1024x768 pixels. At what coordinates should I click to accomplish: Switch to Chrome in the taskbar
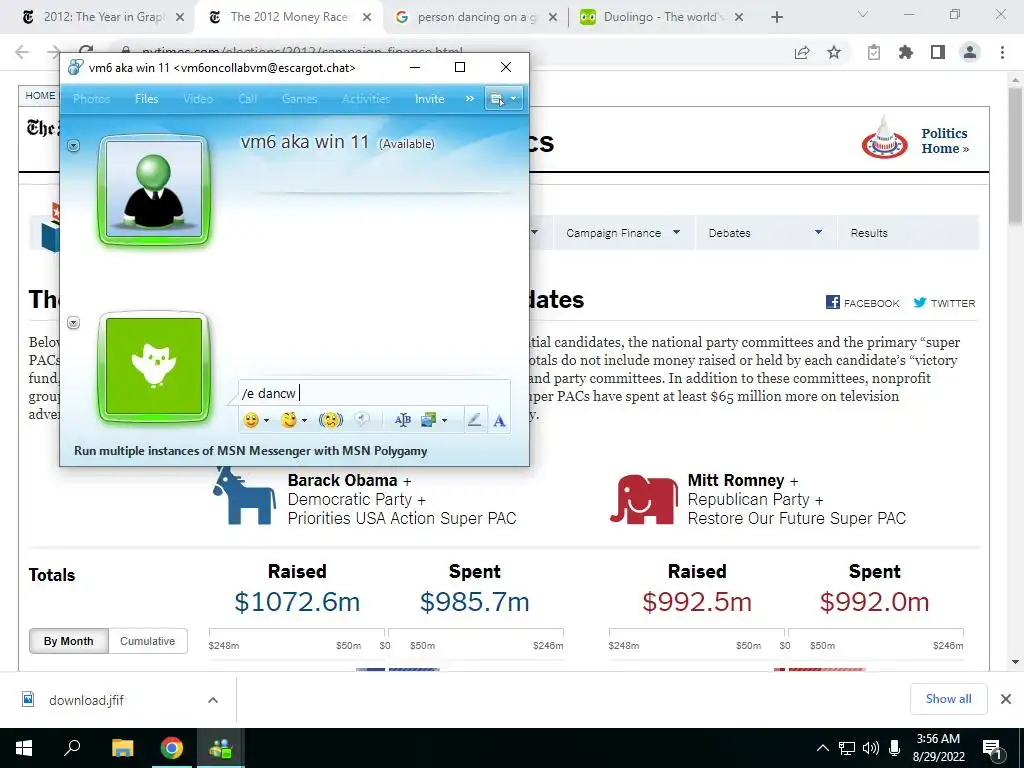[172, 748]
